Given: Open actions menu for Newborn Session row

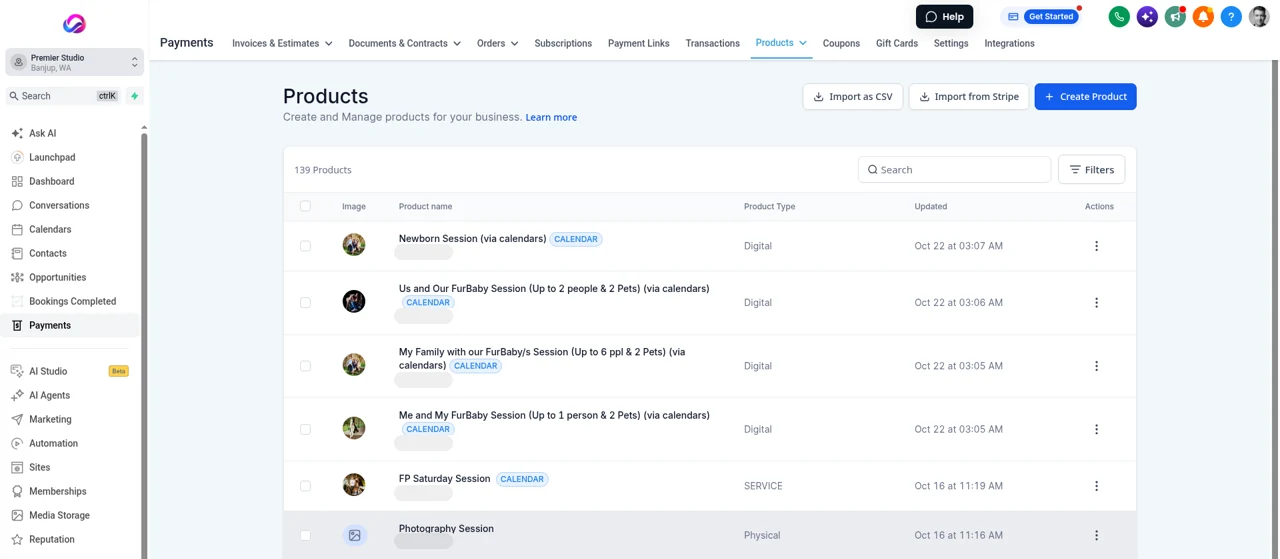Looking at the screenshot, I should tap(1096, 246).
